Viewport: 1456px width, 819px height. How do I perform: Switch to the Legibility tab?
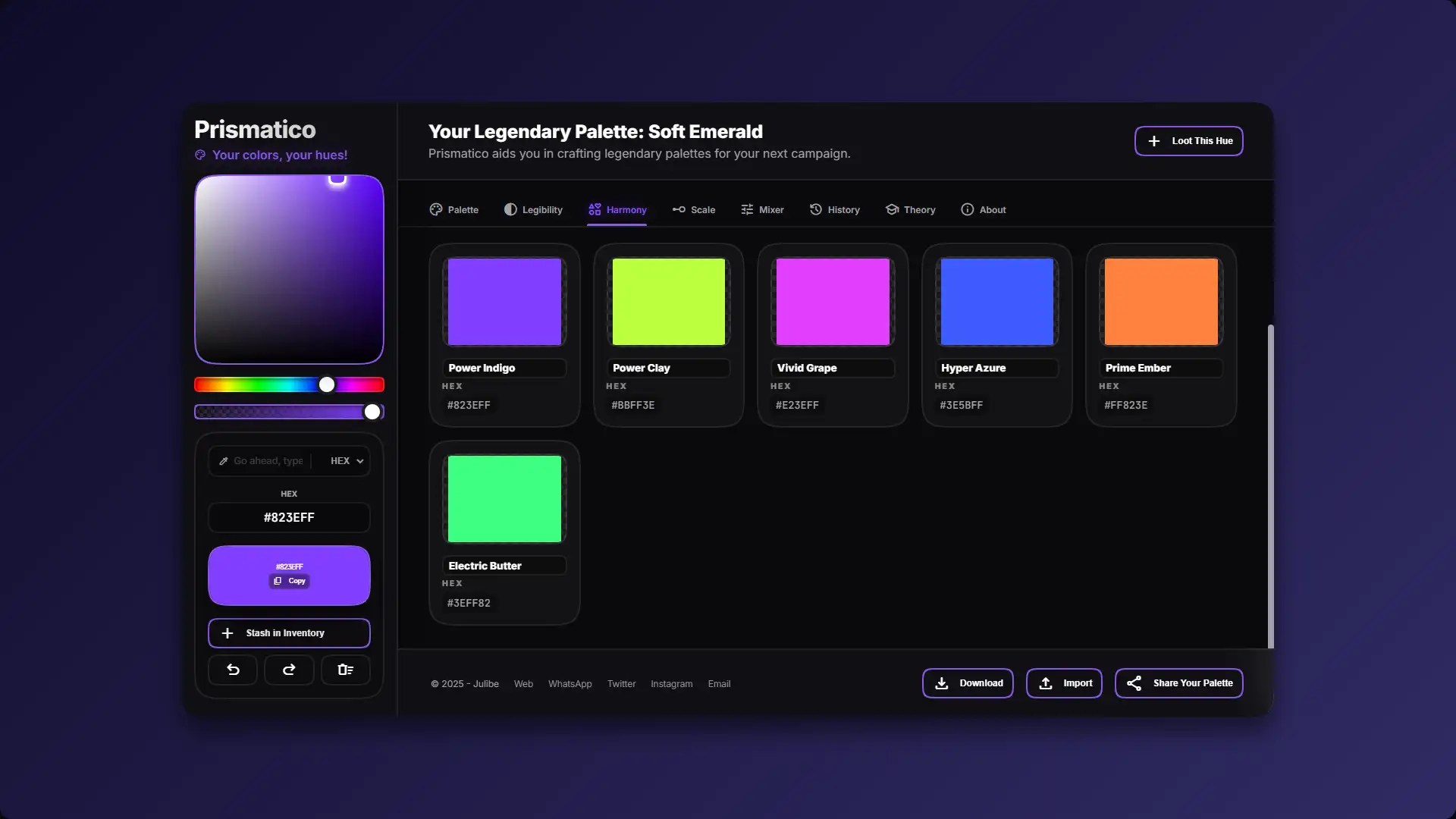(x=533, y=210)
